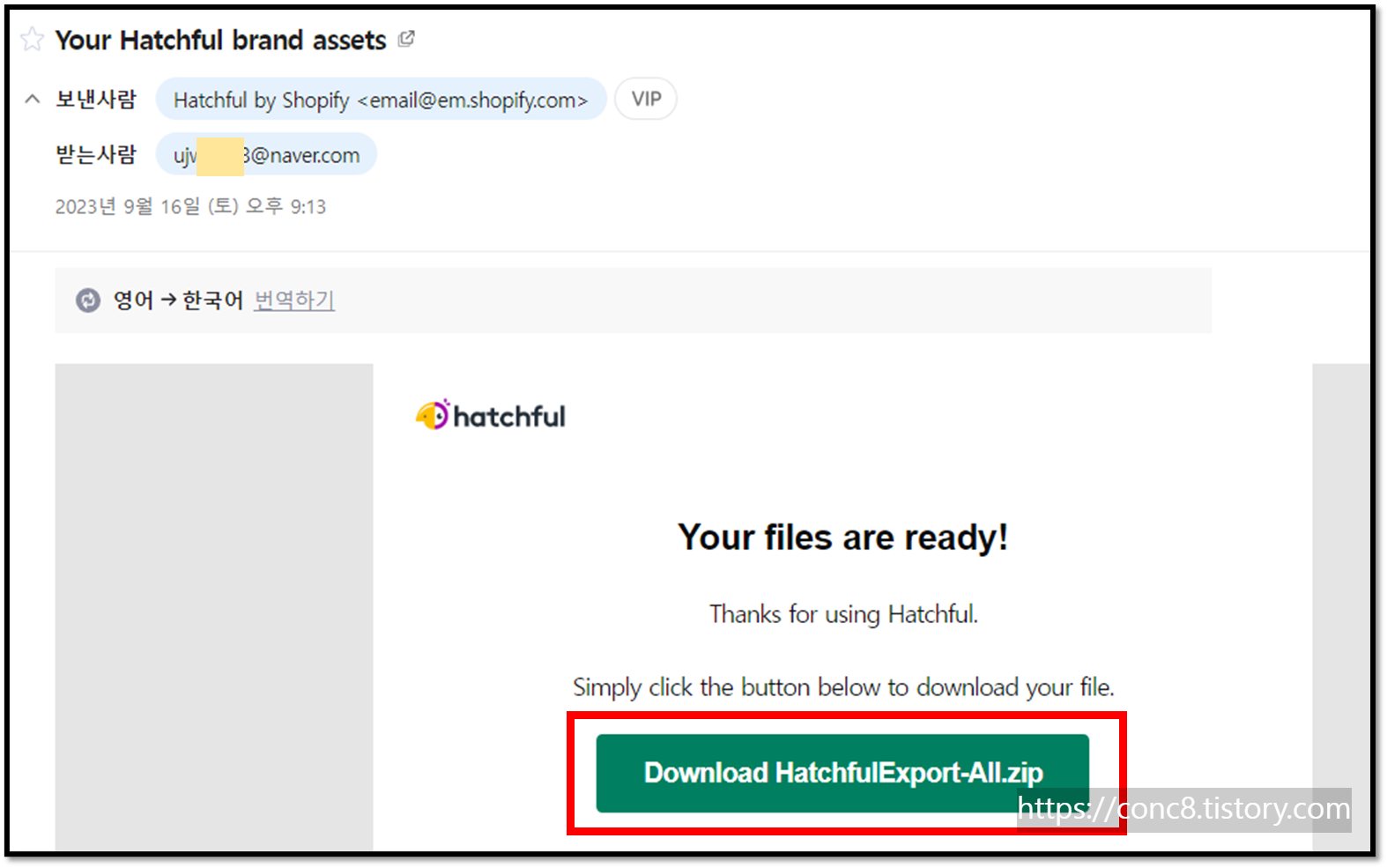This screenshot has height=868, width=1387.
Task: Click Download HatchfulExport-All.zip button
Action: (x=842, y=773)
